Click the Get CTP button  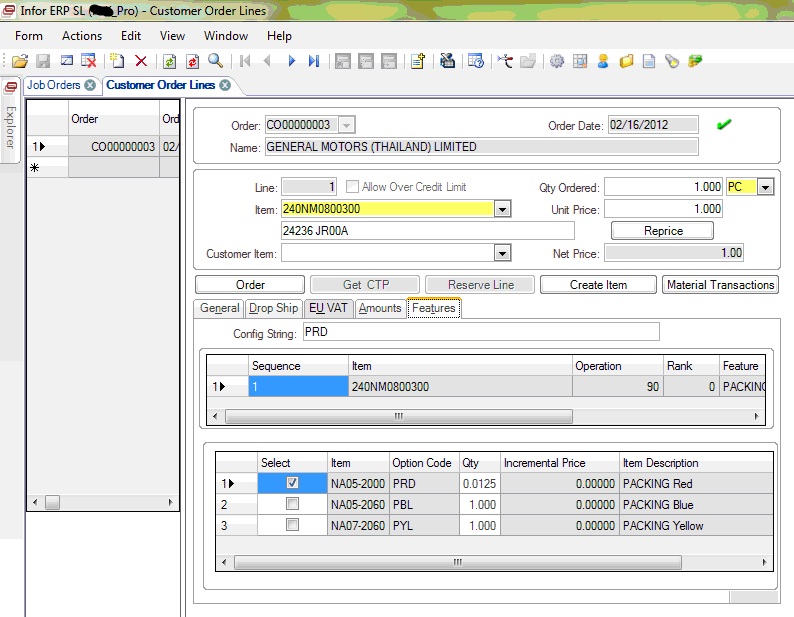tap(366, 285)
